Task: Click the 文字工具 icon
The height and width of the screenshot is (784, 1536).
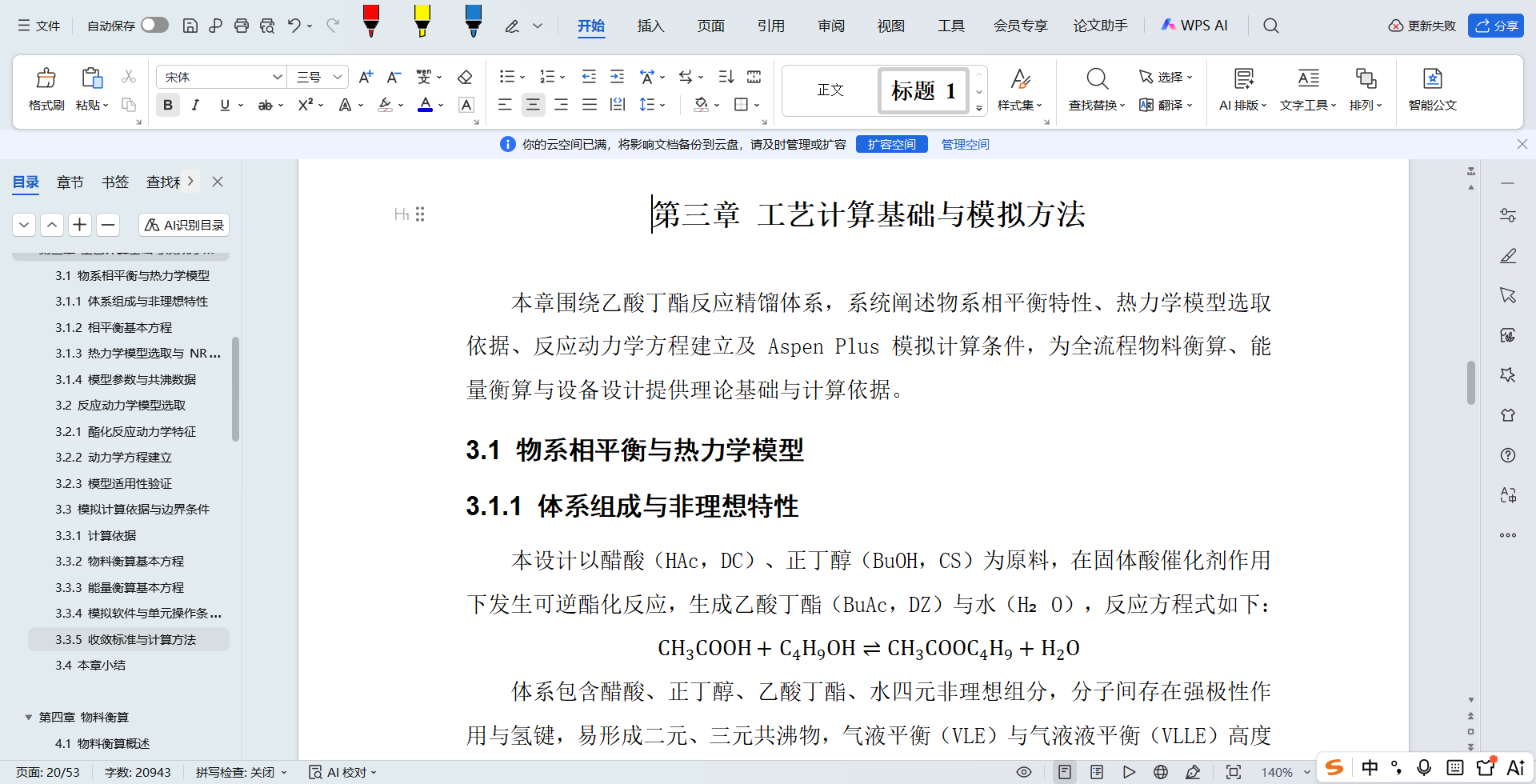Action: coord(1308,78)
